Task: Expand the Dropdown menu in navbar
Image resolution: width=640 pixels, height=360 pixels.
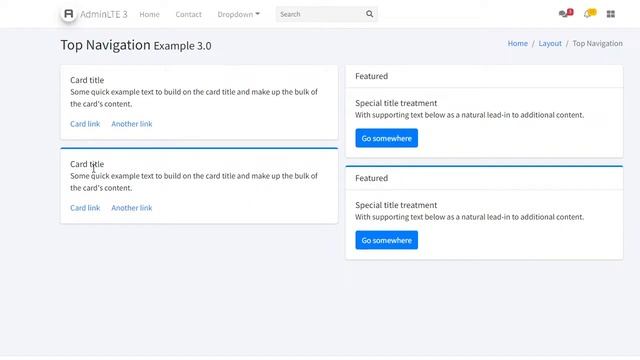Action: (x=238, y=14)
